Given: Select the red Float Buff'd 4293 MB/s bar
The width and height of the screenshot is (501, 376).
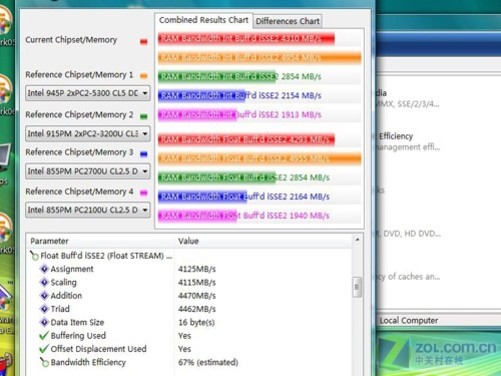Looking at the screenshot, I should 246,139.
